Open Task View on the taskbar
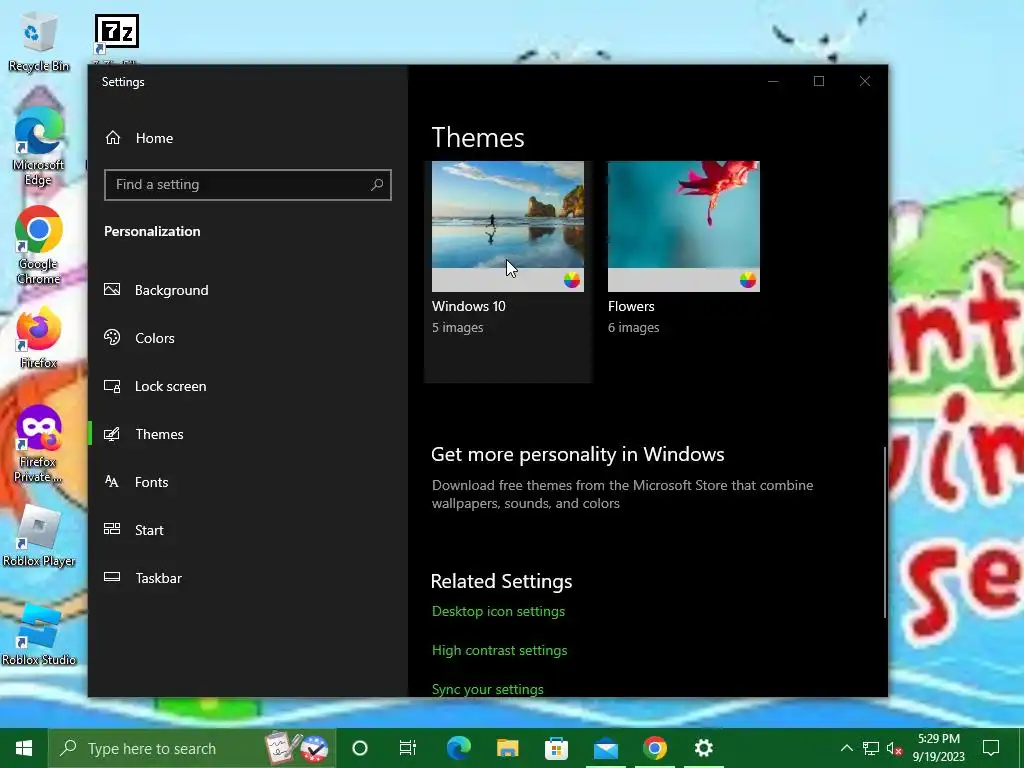Viewport: 1024px width, 768px height. click(408, 748)
